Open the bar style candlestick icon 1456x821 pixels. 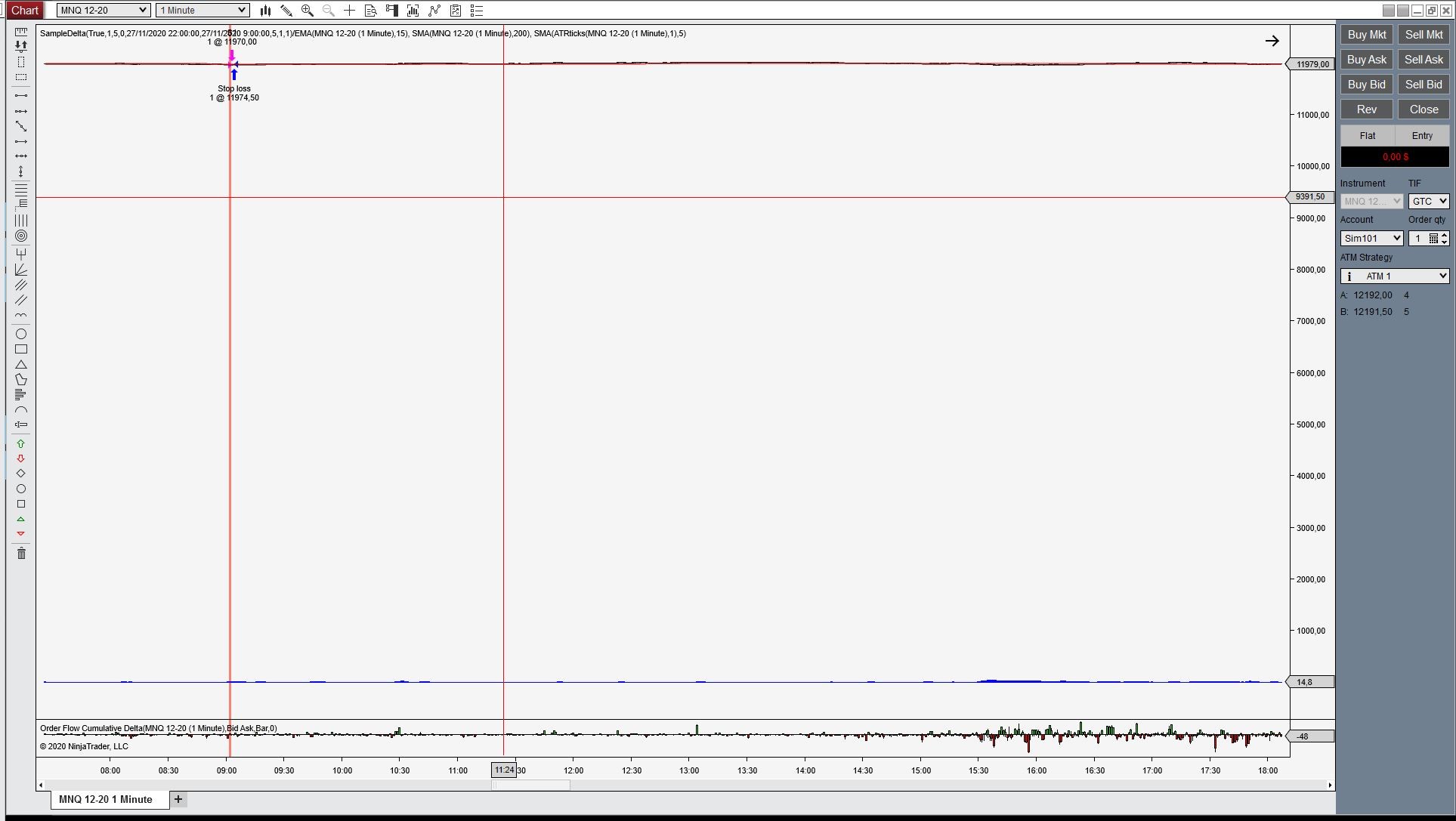[265, 11]
